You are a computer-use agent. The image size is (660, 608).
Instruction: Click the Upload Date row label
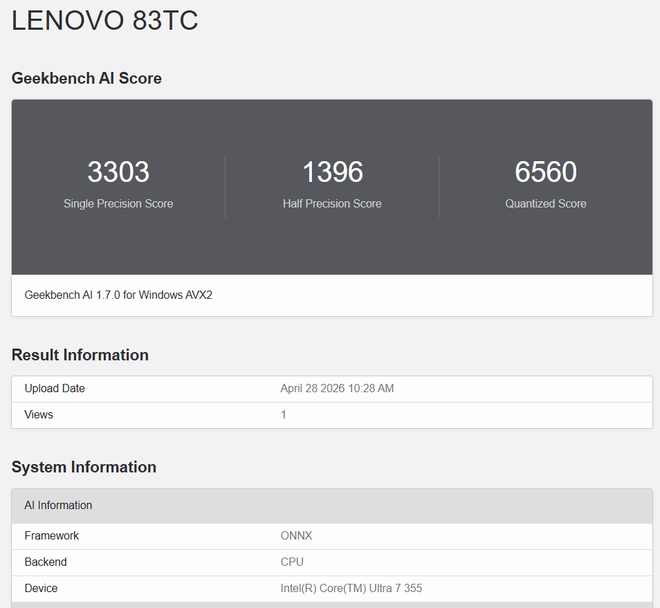(x=55, y=389)
